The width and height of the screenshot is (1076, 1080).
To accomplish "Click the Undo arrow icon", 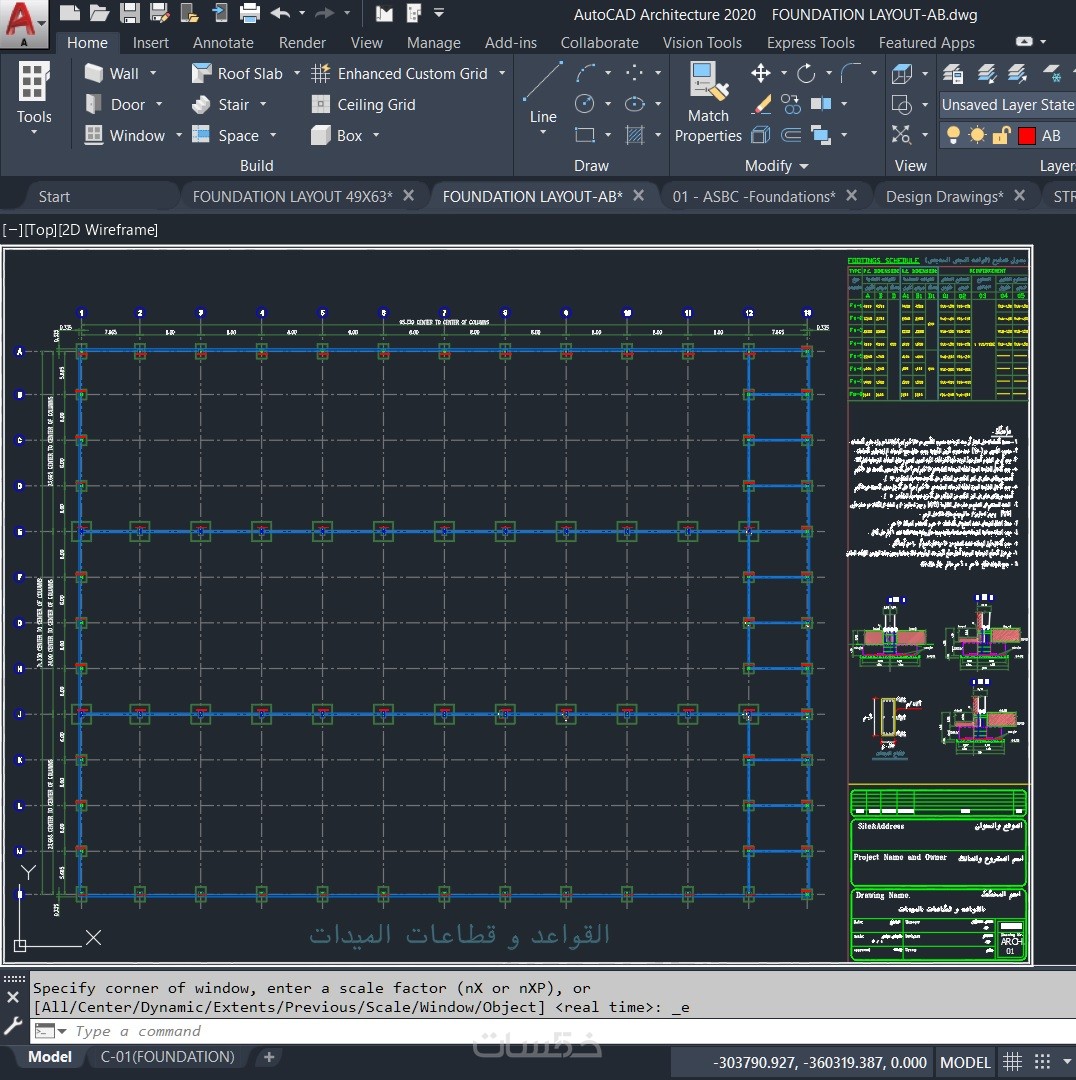I will 279,13.
